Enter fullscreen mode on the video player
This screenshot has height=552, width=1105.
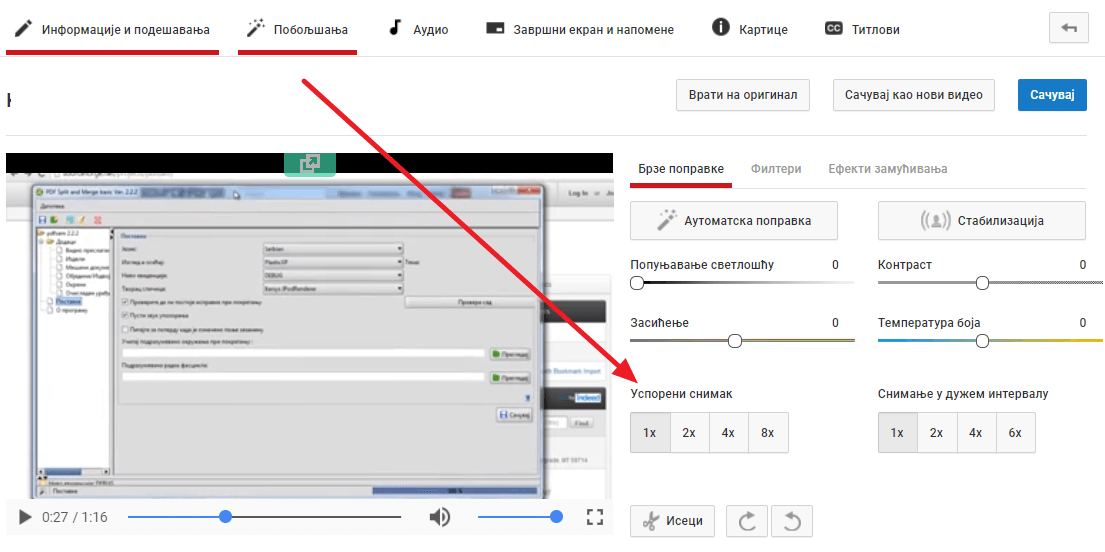click(x=595, y=517)
